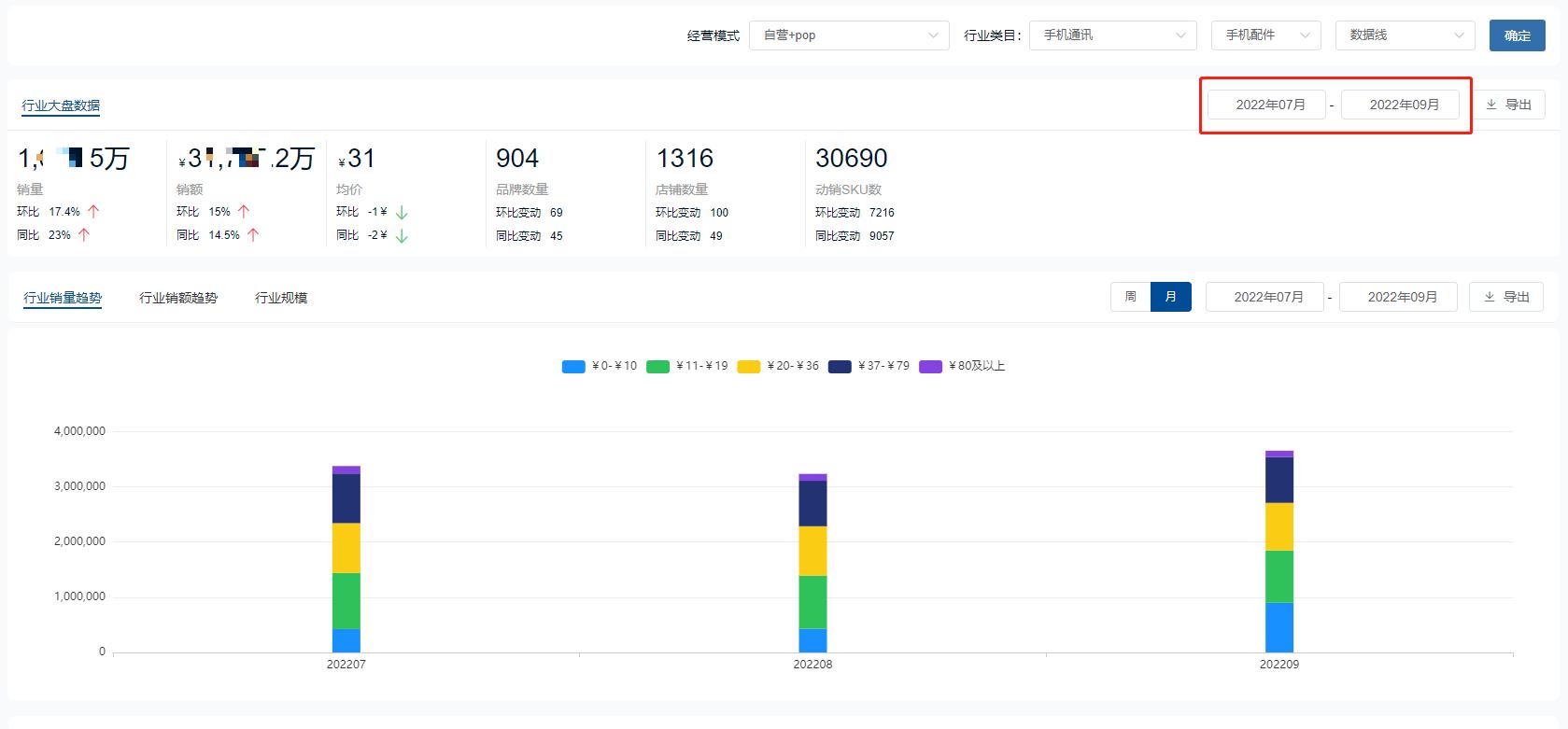Open end month 2022年09月 in the overview date range
The width and height of the screenshot is (1568, 729).
(1400, 105)
